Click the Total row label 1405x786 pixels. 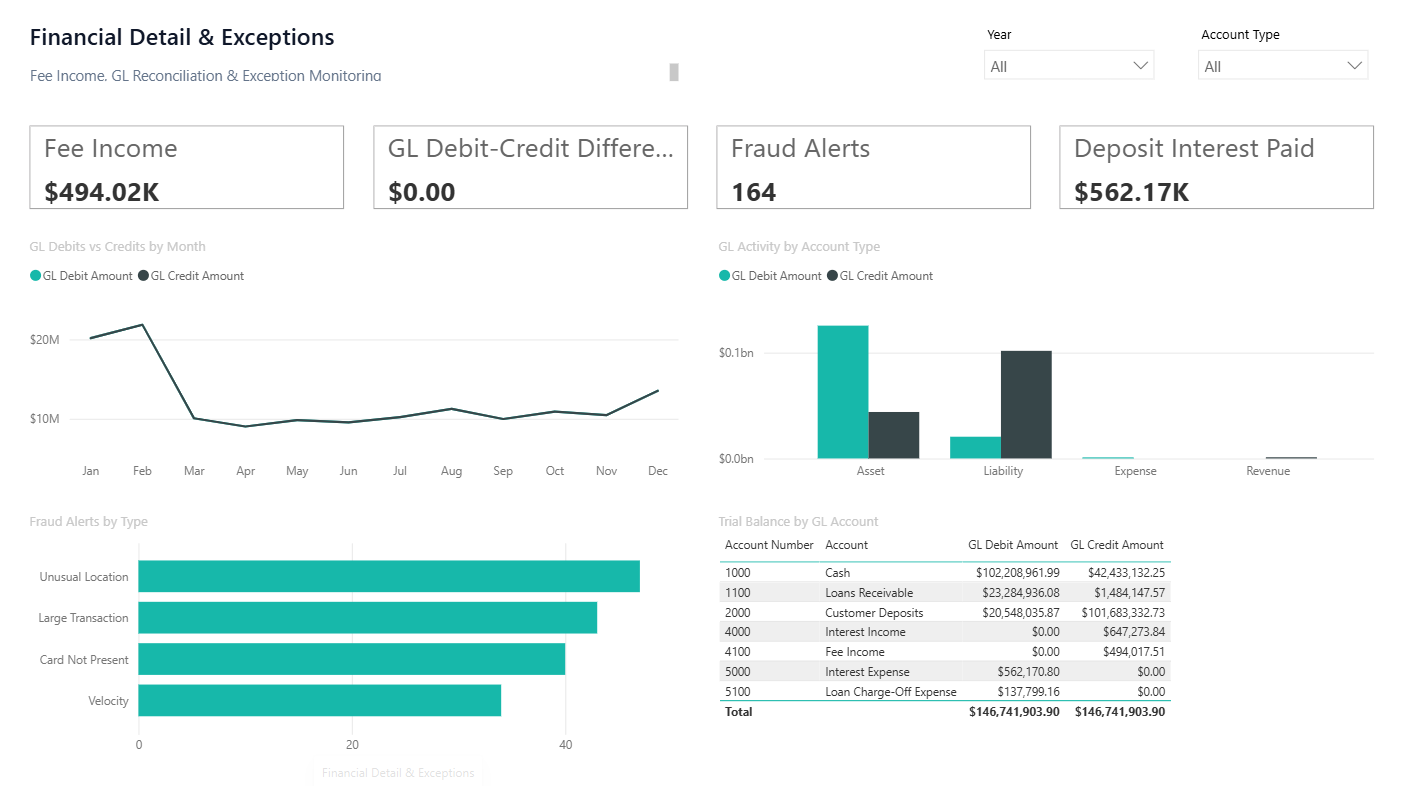(739, 712)
